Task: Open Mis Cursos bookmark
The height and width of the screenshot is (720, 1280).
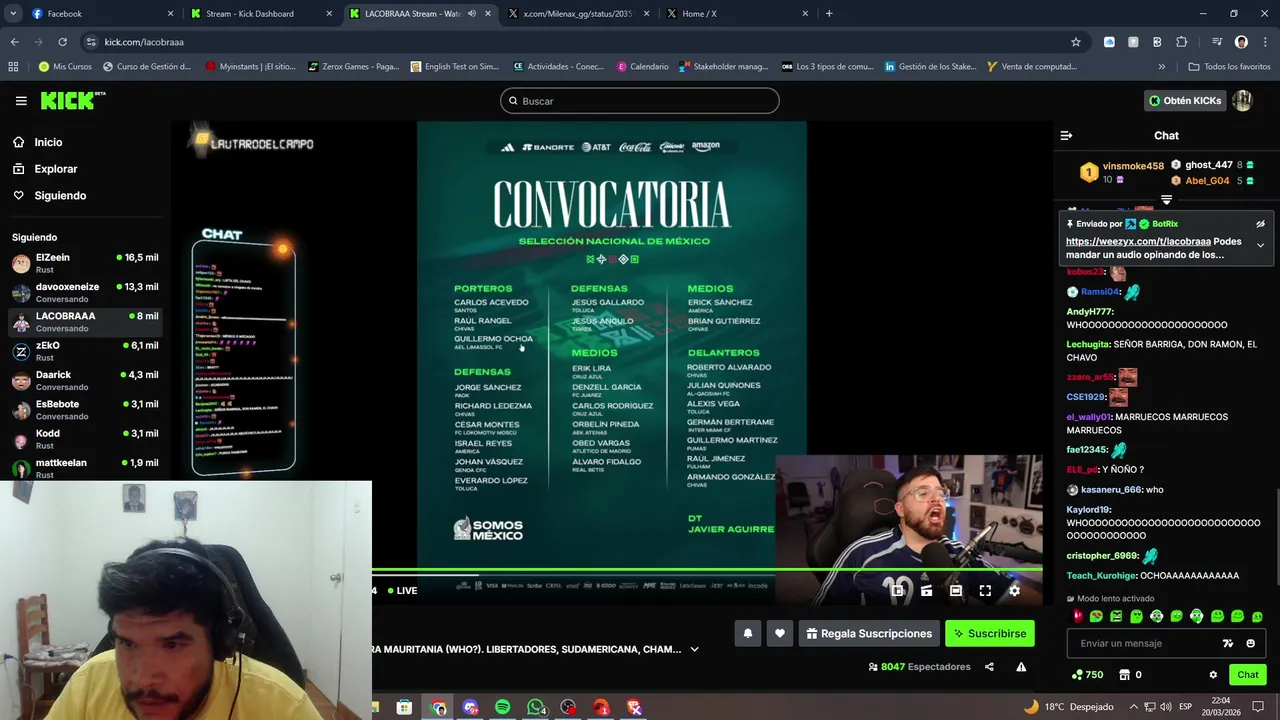Action: click(x=65, y=67)
